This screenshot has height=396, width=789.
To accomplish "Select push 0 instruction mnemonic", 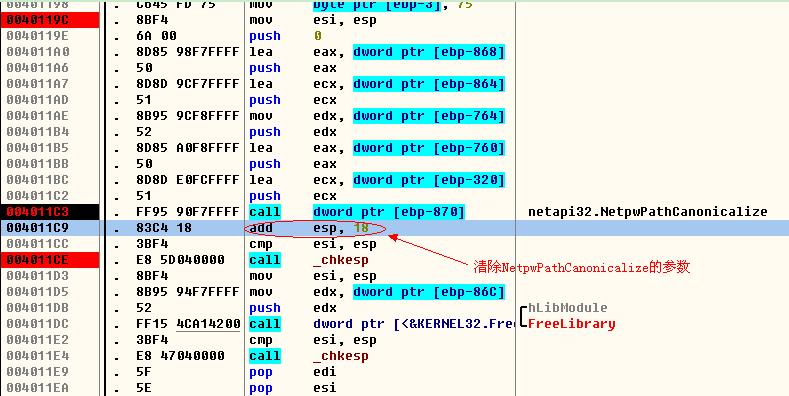I will point(265,36).
